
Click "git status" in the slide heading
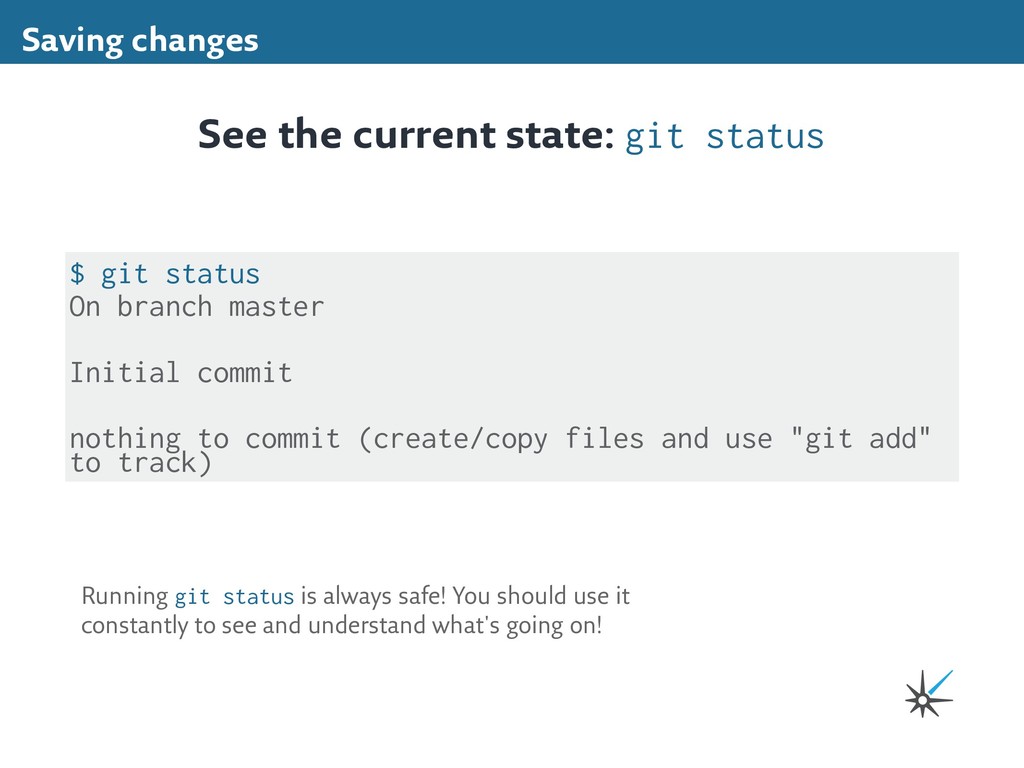click(x=724, y=136)
